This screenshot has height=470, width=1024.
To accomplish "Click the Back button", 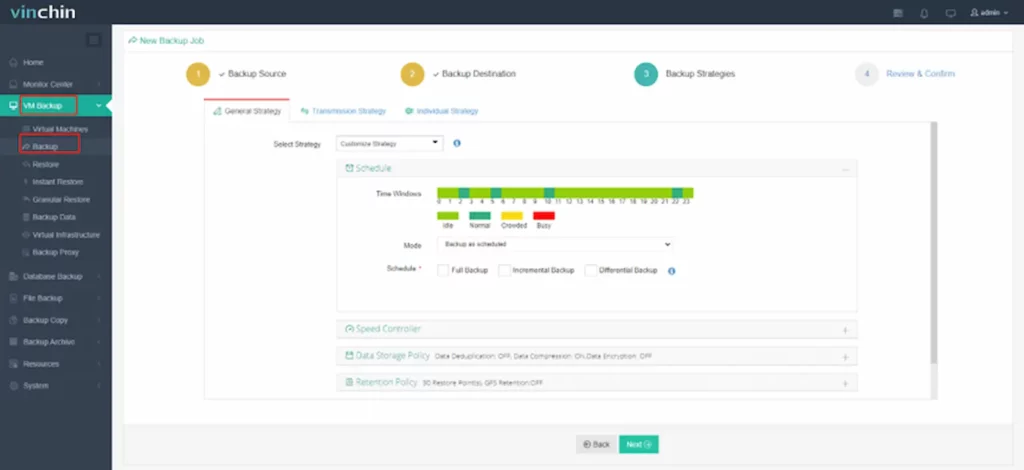I will point(596,445).
